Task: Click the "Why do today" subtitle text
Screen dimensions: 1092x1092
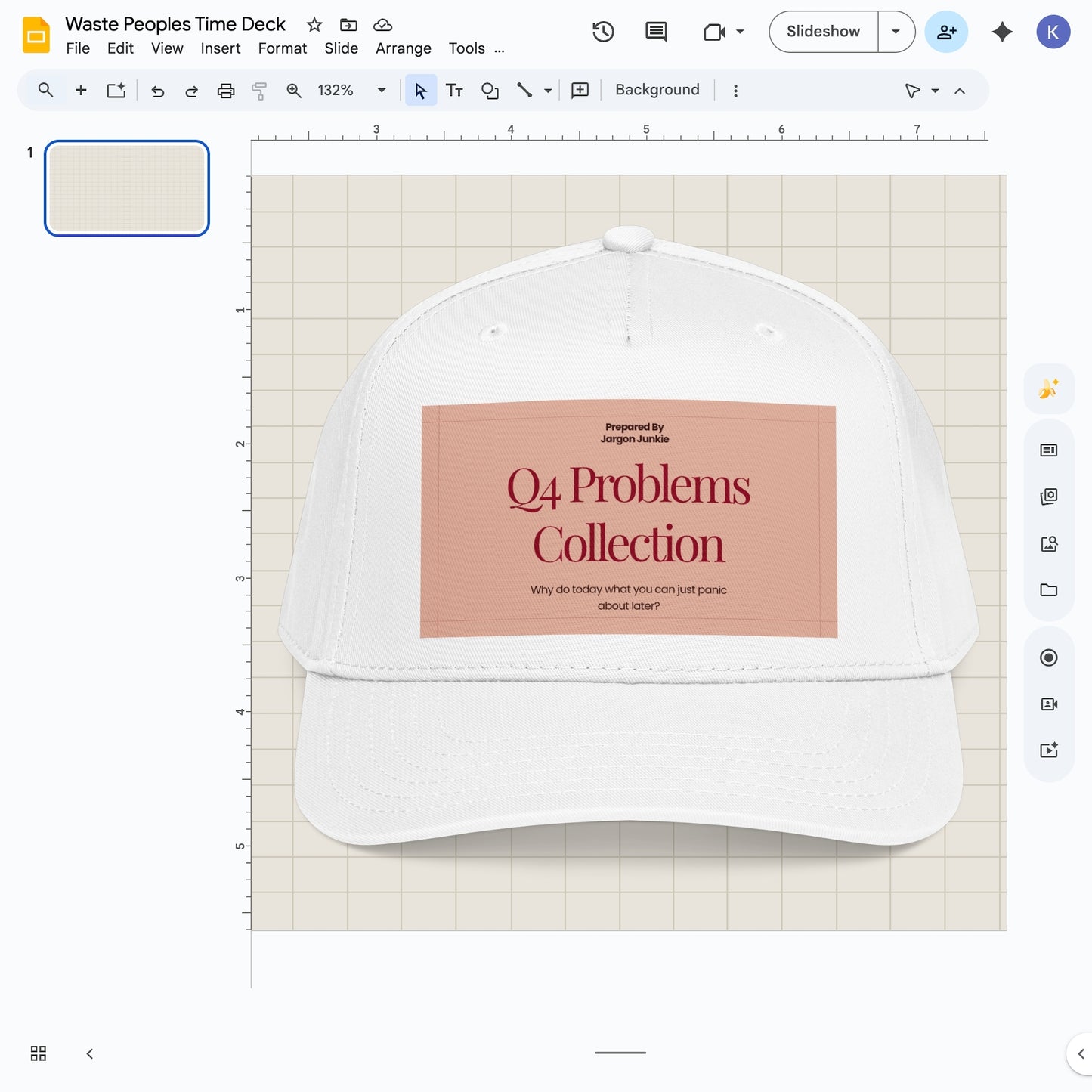Action: click(629, 597)
